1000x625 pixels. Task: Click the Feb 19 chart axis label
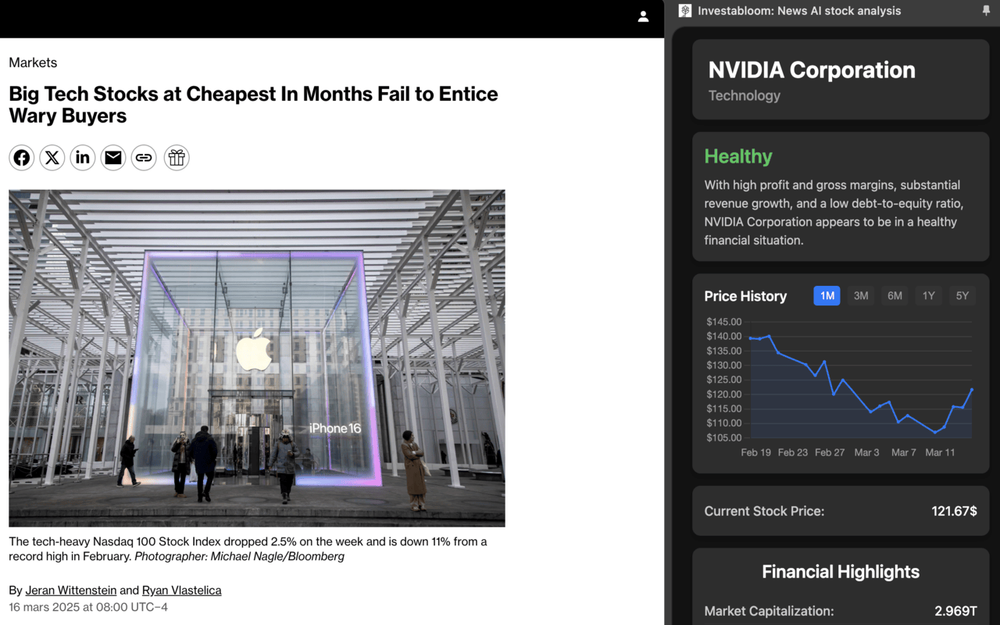756,452
